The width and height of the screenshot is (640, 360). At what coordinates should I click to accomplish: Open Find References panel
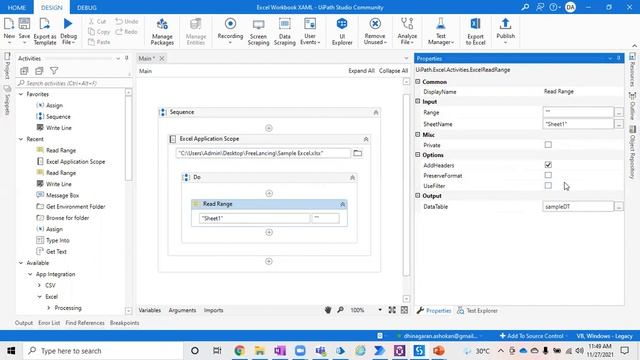(x=85, y=323)
